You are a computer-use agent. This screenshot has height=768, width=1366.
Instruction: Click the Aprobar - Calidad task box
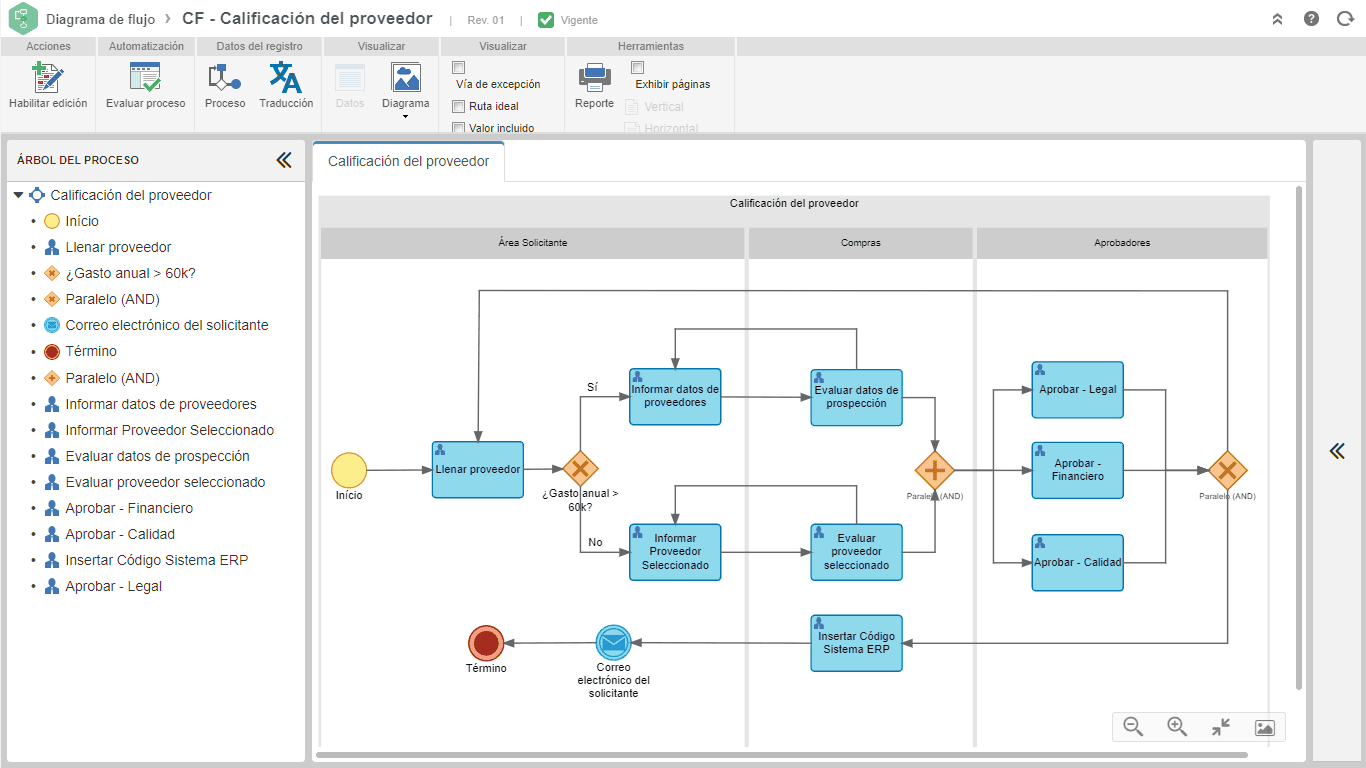[1078, 563]
